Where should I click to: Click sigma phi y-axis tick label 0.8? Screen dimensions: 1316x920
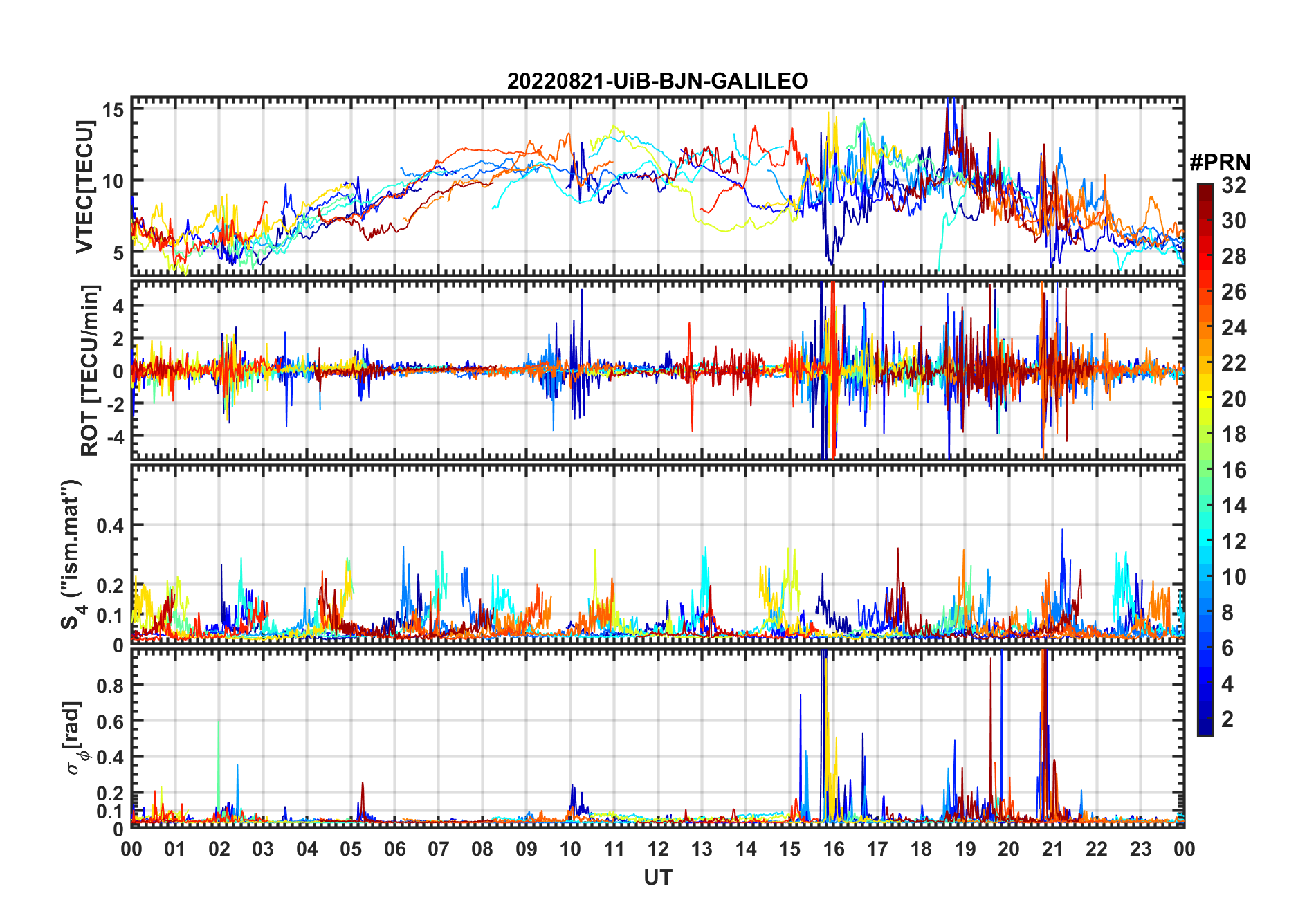[x=111, y=686]
